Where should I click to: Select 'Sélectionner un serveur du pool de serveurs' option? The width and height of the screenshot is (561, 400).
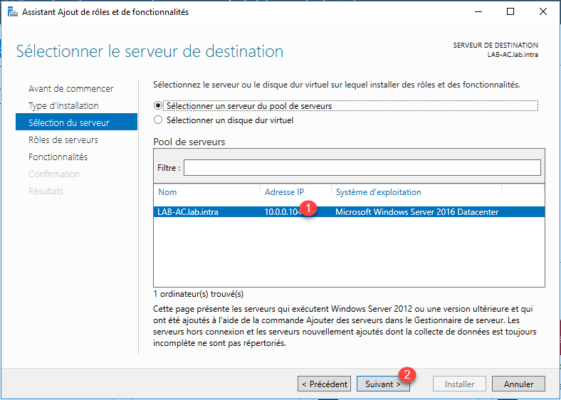(158, 106)
